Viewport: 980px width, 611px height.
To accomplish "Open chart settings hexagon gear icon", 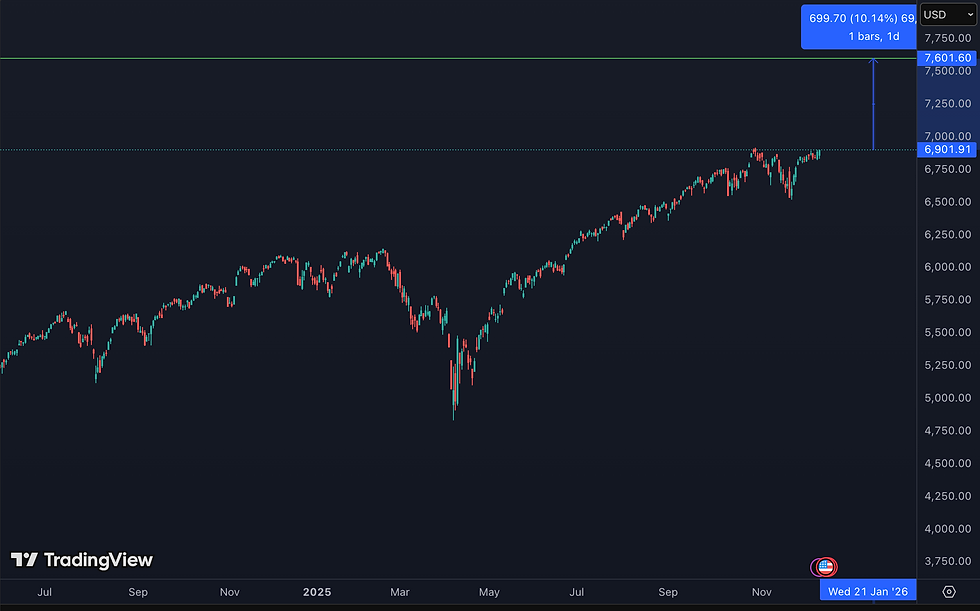I will (x=949, y=592).
